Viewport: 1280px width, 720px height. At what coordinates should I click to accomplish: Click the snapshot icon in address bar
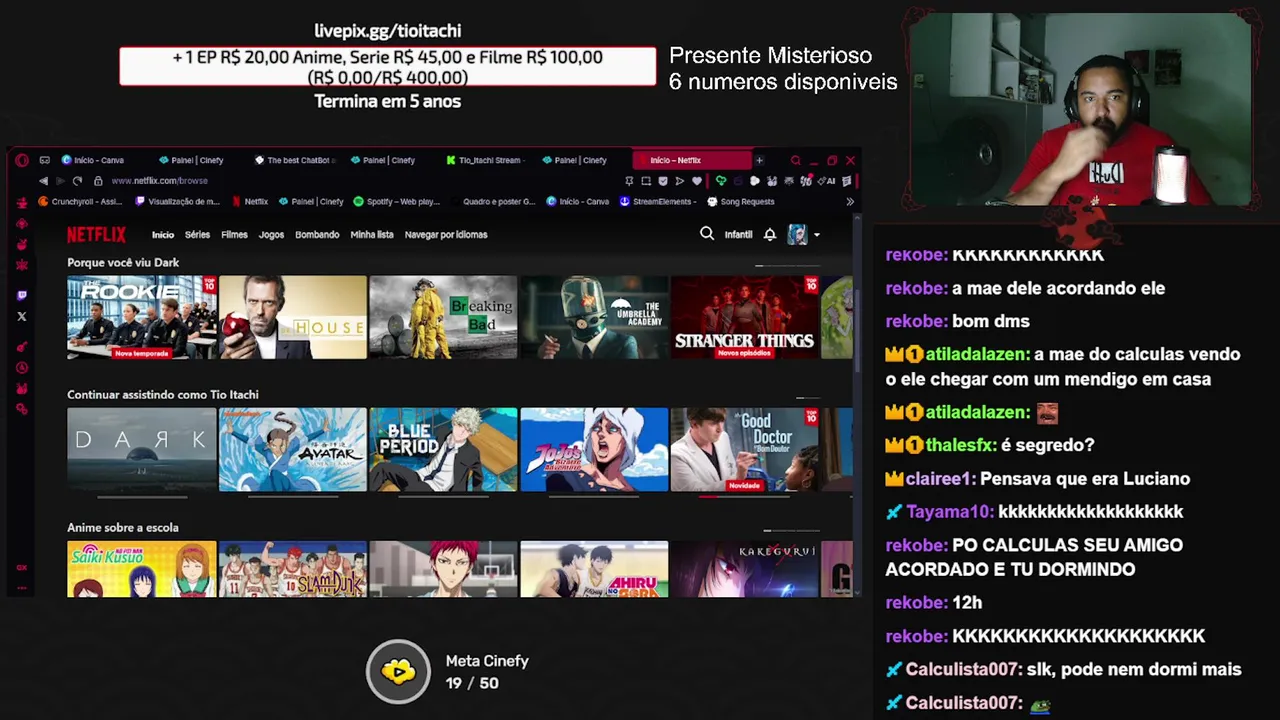[x=646, y=181]
